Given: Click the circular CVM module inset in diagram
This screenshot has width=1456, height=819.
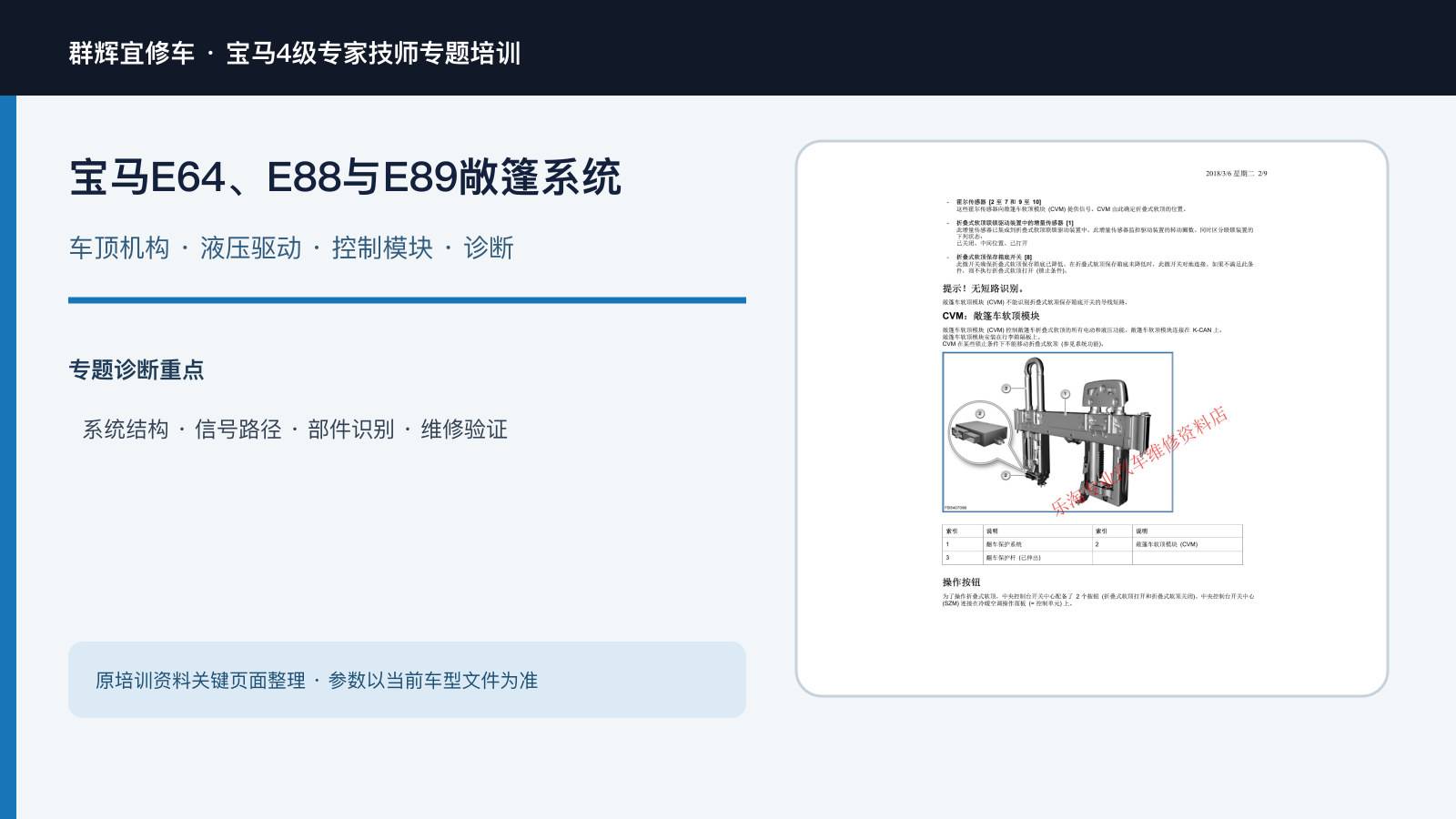Looking at the screenshot, I should coord(980,432).
